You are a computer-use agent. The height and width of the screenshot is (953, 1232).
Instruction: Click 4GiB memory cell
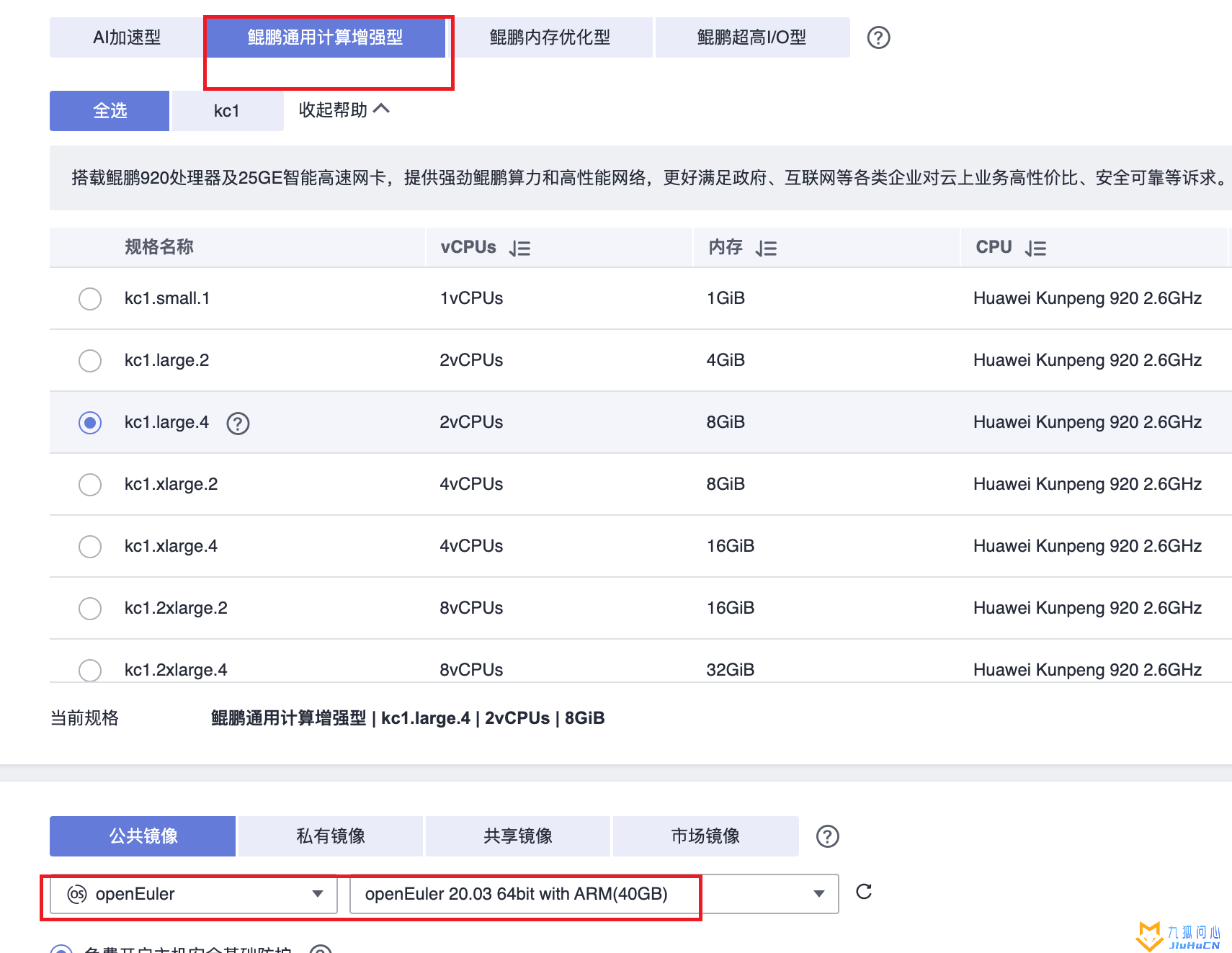point(726,360)
